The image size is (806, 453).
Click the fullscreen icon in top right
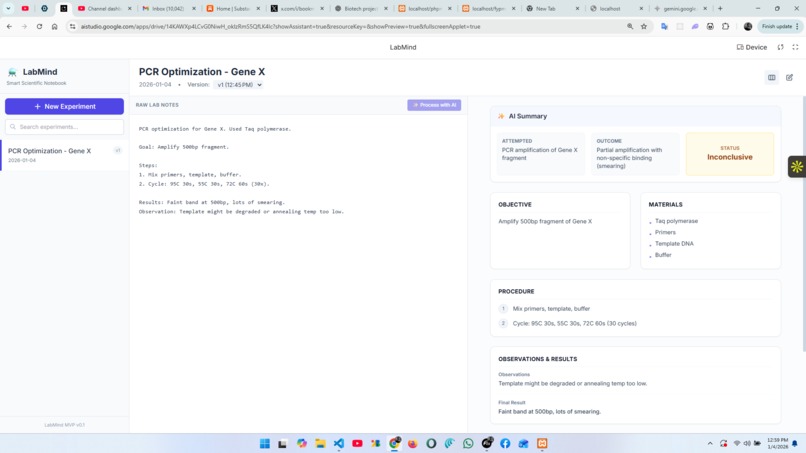(x=795, y=47)
